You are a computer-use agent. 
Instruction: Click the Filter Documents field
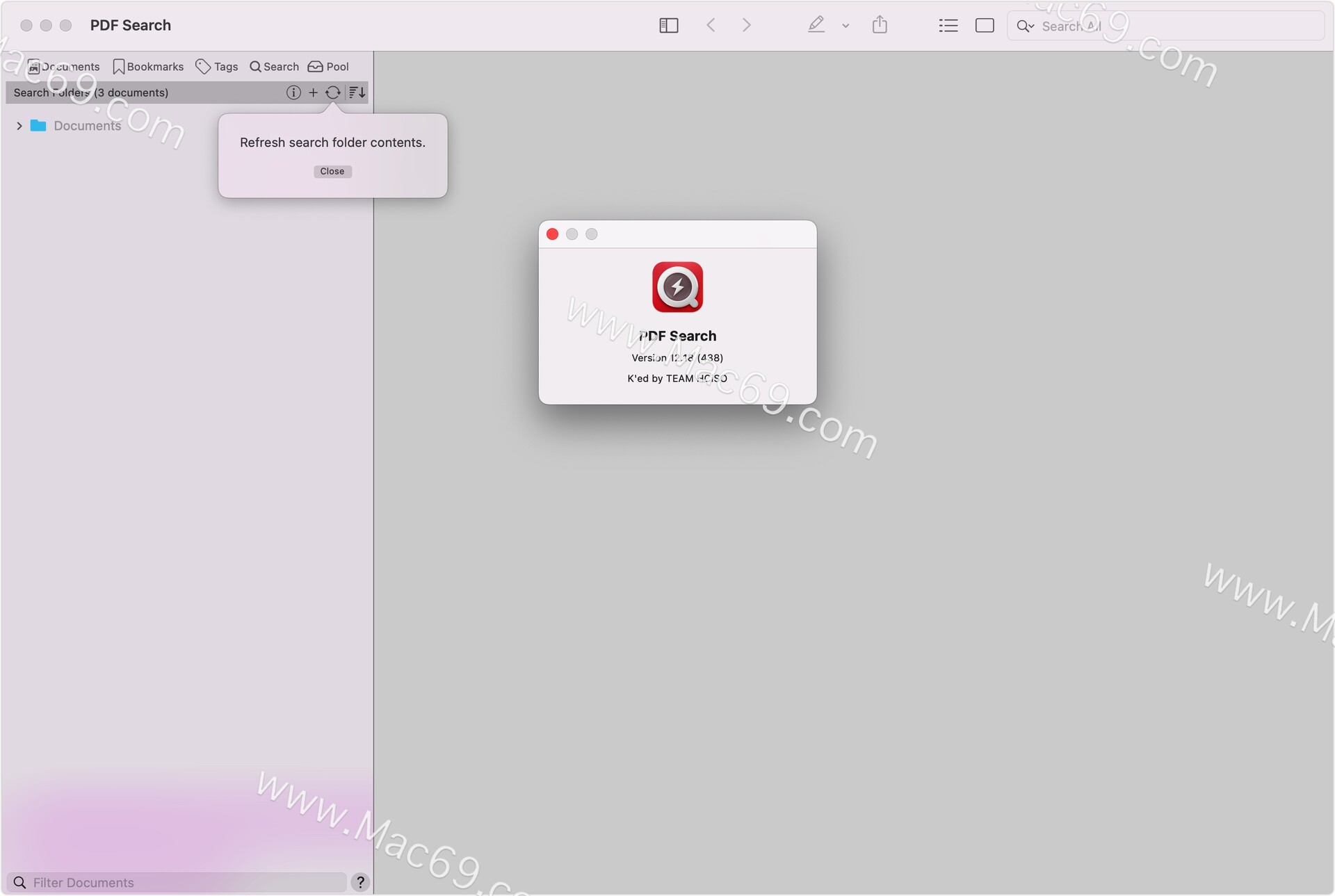[177, 883]
